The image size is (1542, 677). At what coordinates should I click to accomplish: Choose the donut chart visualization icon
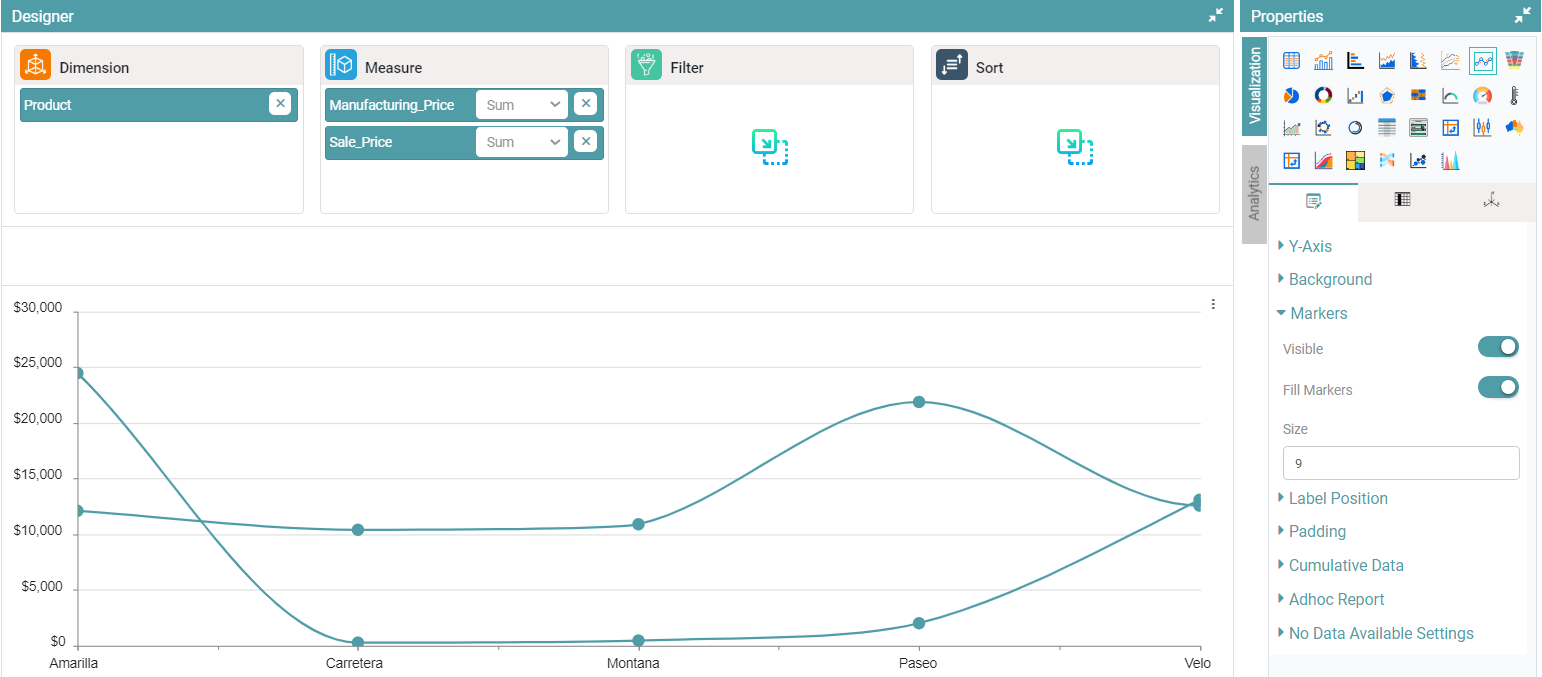(x=1323, y=95)
